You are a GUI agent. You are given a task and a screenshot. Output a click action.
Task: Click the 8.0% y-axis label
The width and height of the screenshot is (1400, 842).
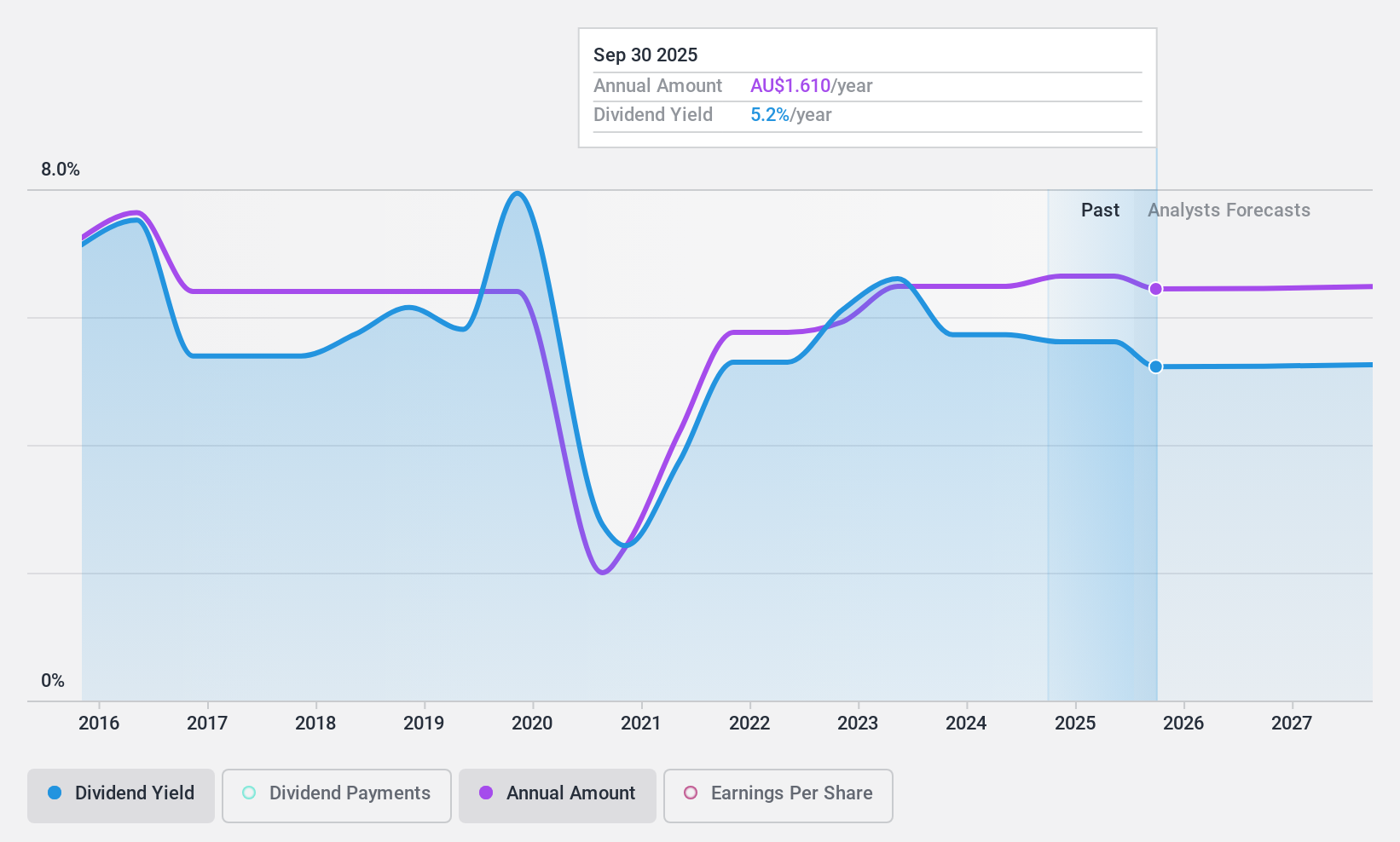coord(61,170)
